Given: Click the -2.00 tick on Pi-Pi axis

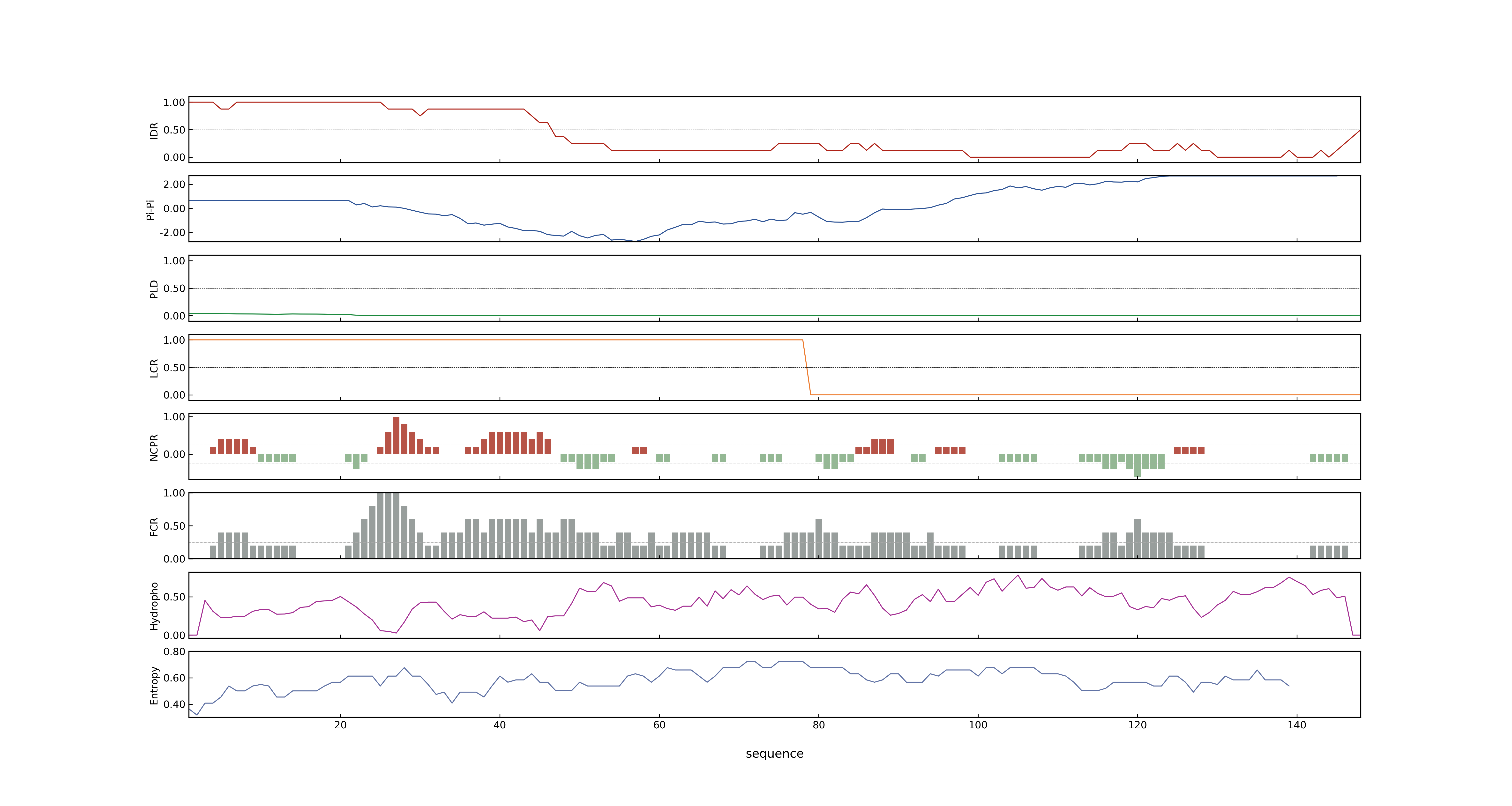Looking at the screenshot, I should tap(172, 233).
